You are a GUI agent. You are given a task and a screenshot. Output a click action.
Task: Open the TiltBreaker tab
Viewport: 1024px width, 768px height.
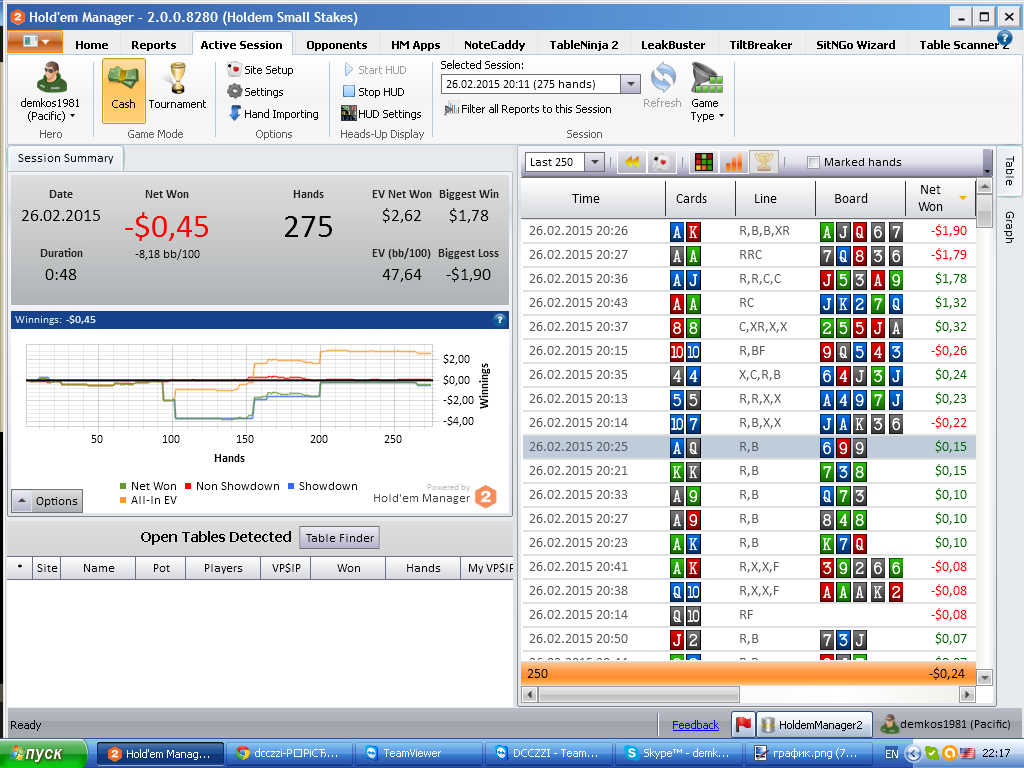(761, 45)
